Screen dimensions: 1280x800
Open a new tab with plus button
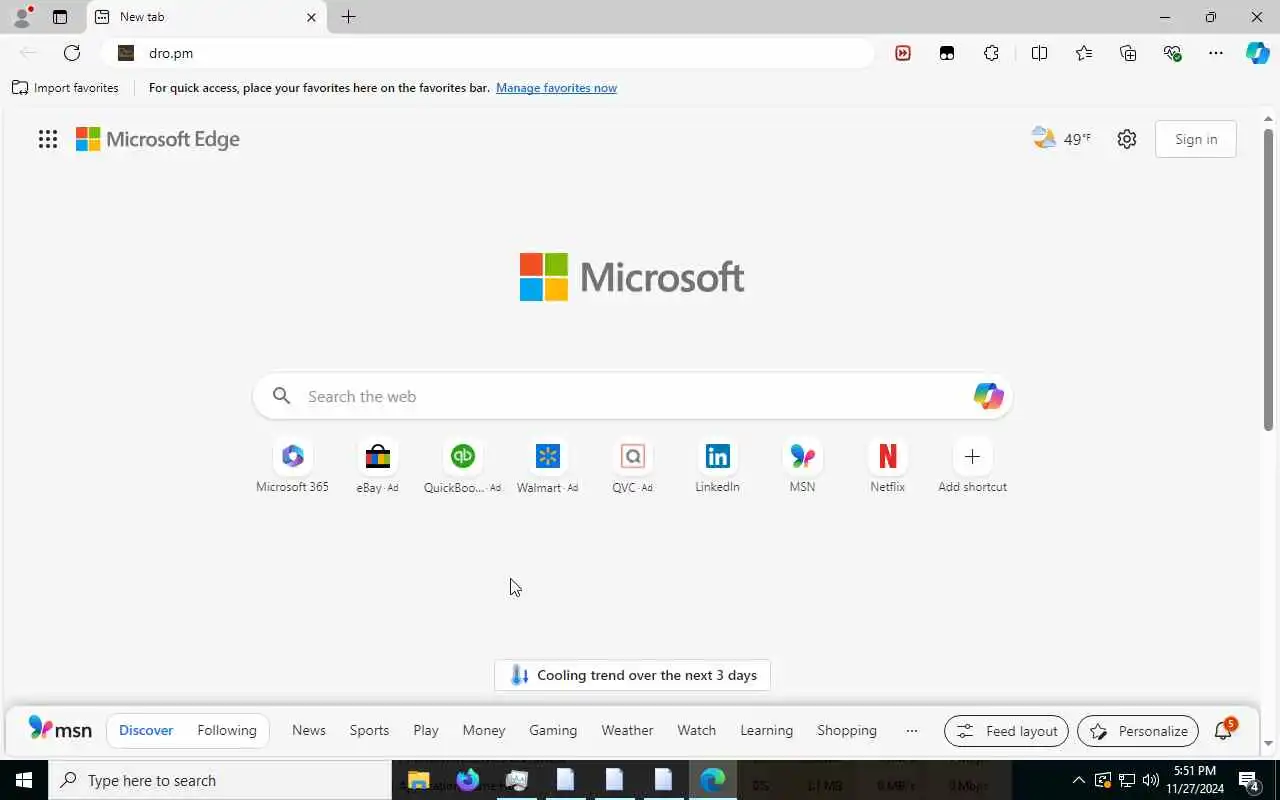coord(348,17)
